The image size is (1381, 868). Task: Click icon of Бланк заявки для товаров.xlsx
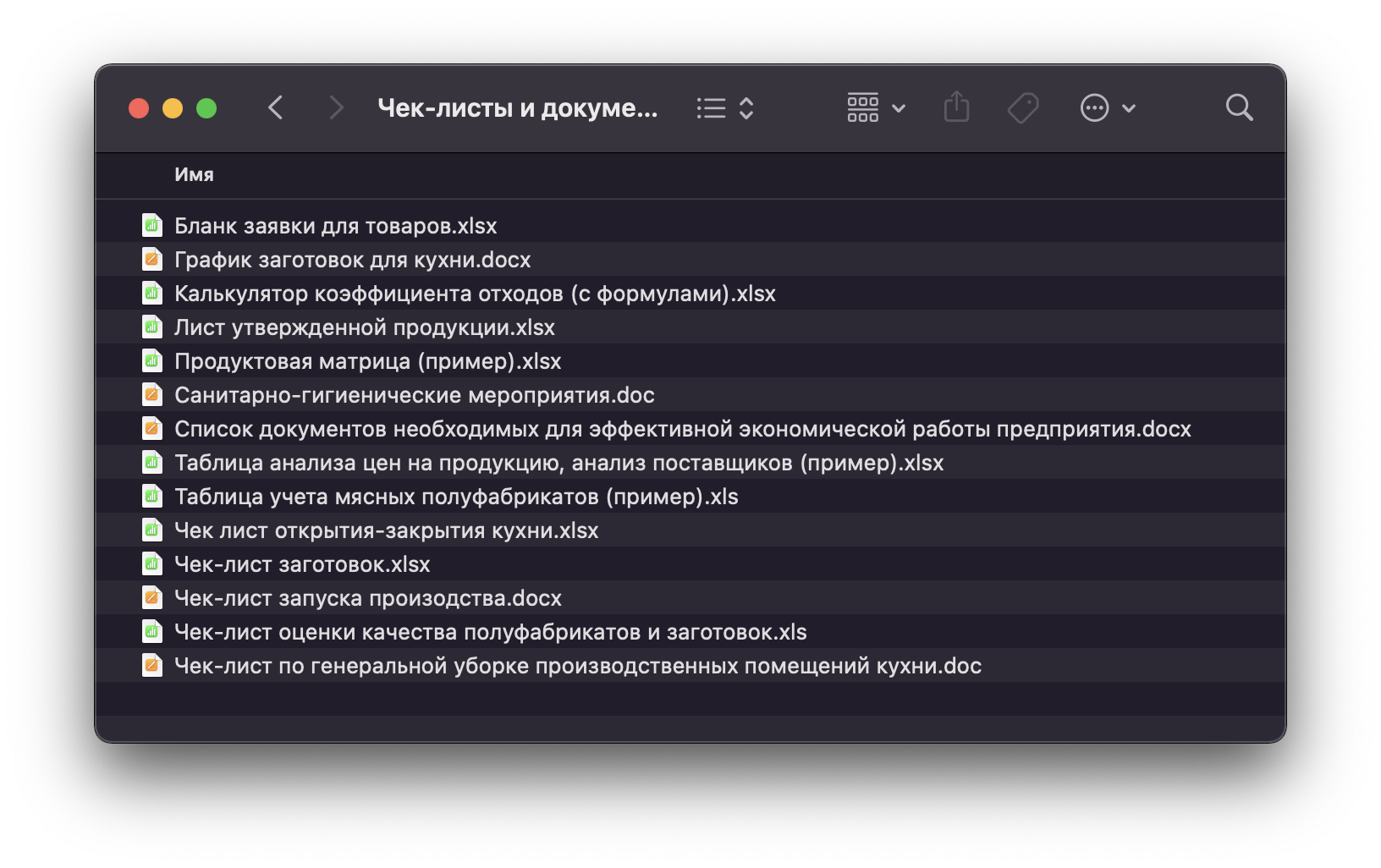tap(152, 226)
